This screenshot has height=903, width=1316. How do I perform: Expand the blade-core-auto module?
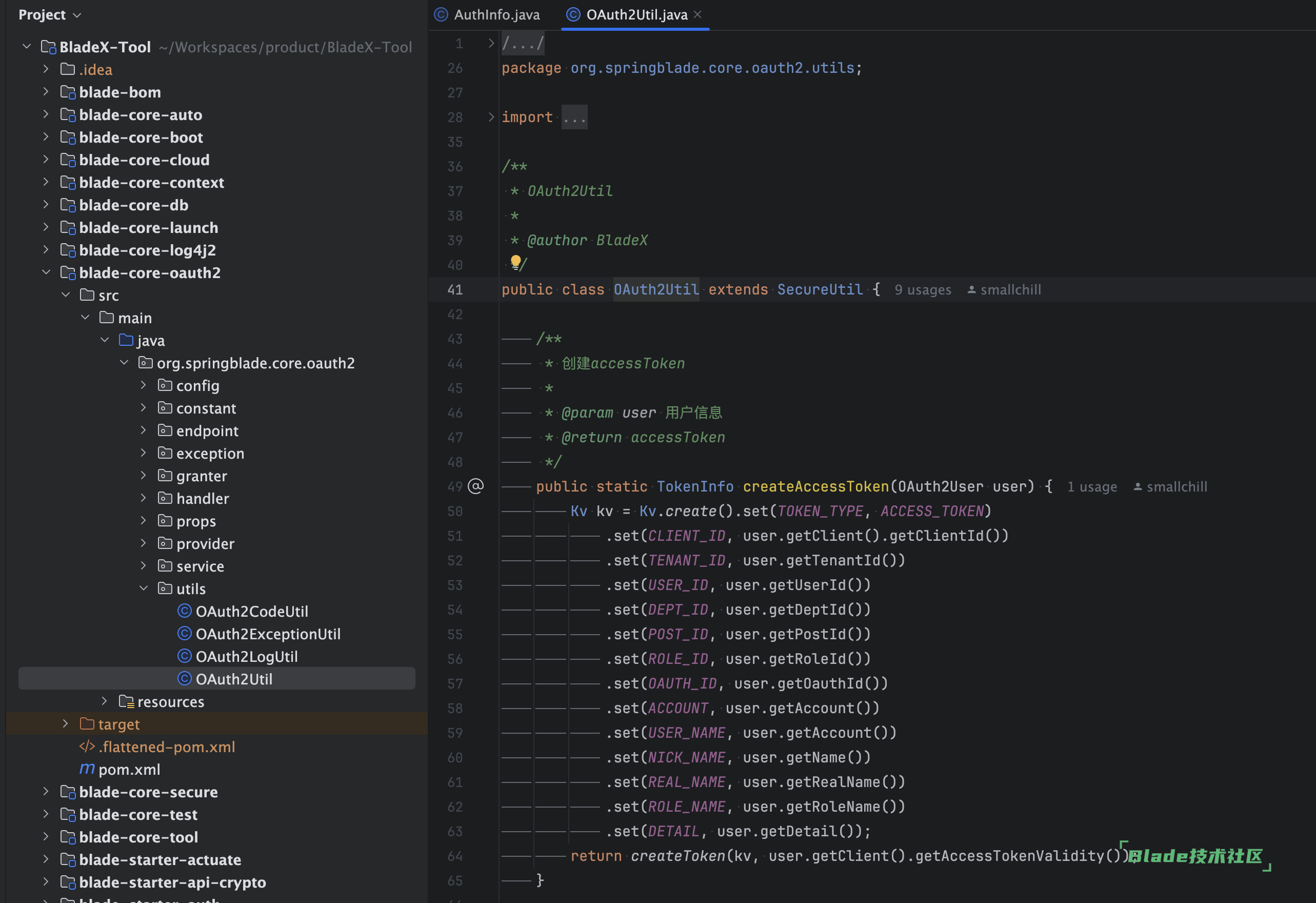tap(46, 114)
